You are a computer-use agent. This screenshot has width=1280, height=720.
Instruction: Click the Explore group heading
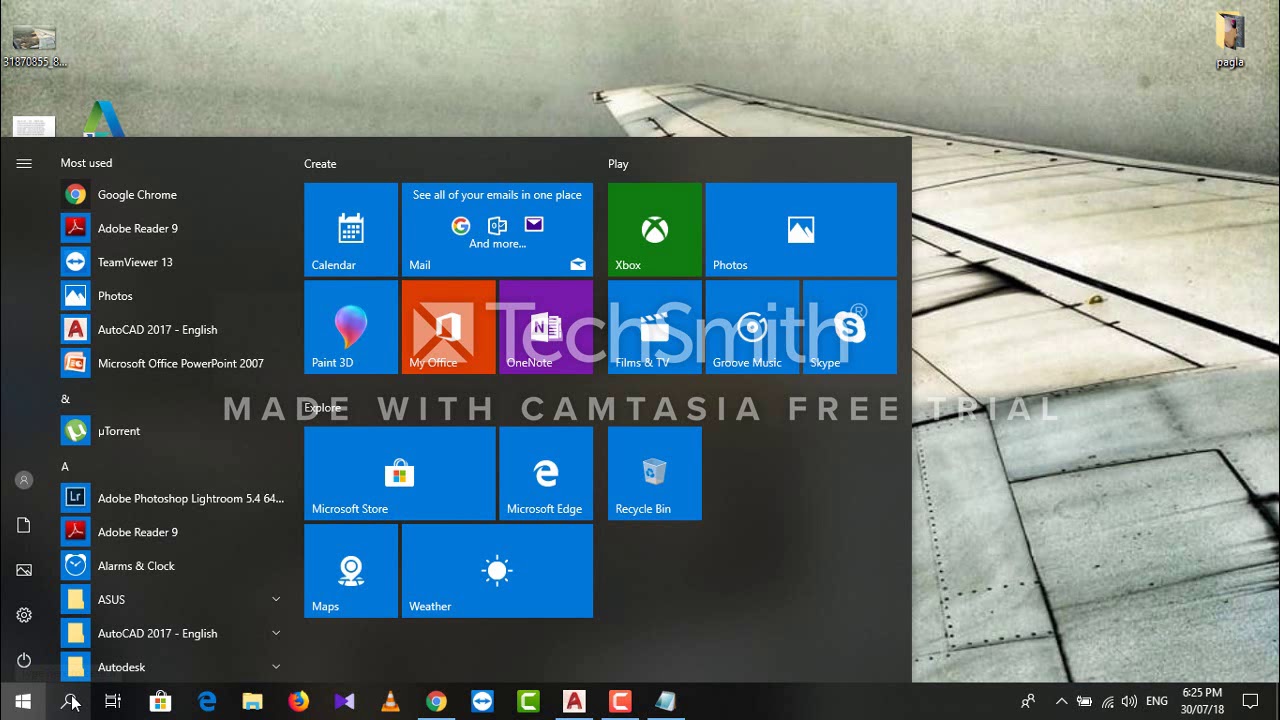tap(323, 408)
